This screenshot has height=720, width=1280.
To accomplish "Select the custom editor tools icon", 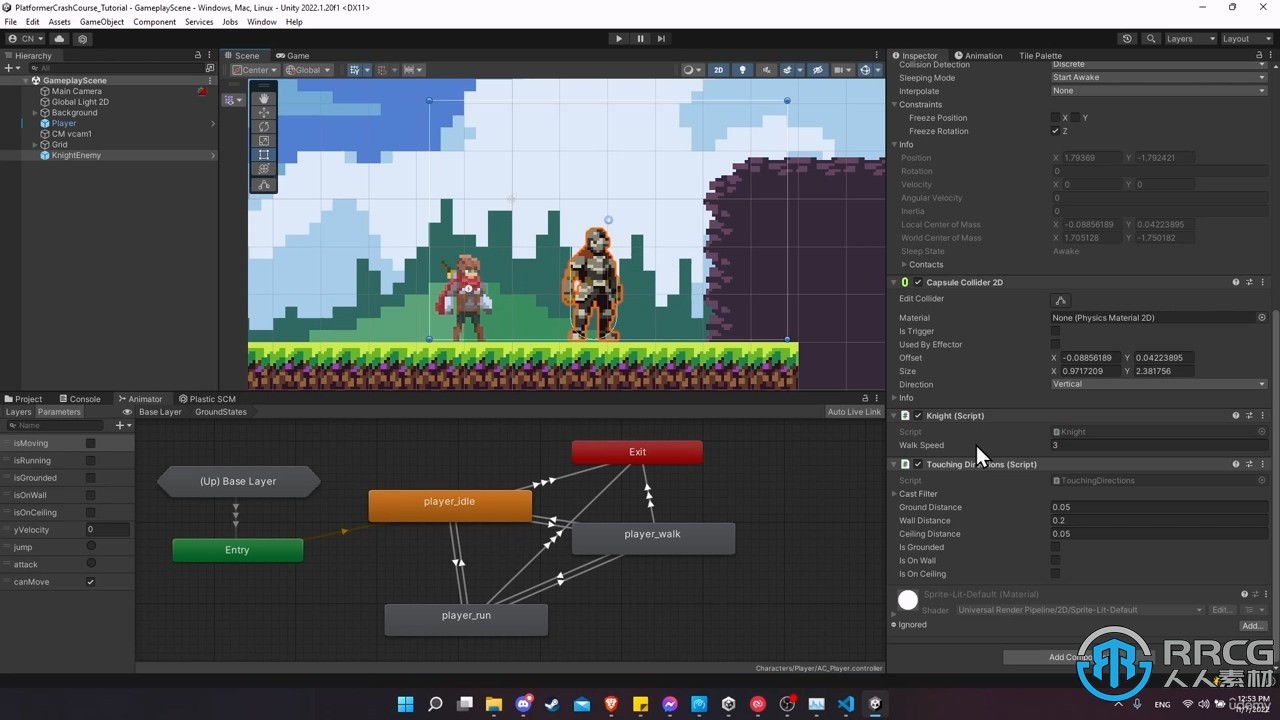I will 264,185.
